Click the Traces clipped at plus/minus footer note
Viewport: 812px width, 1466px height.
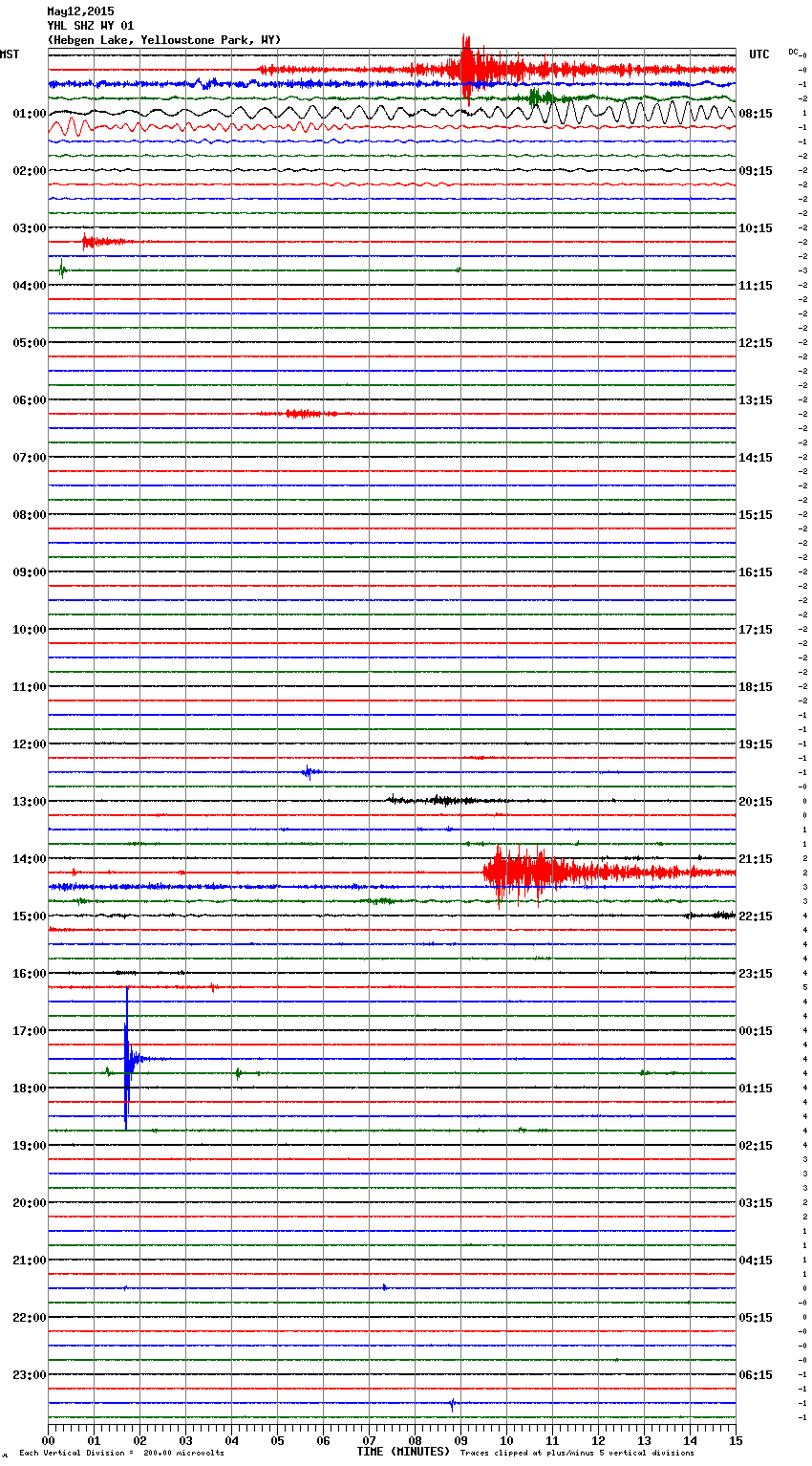click(x=577, y=1453)
